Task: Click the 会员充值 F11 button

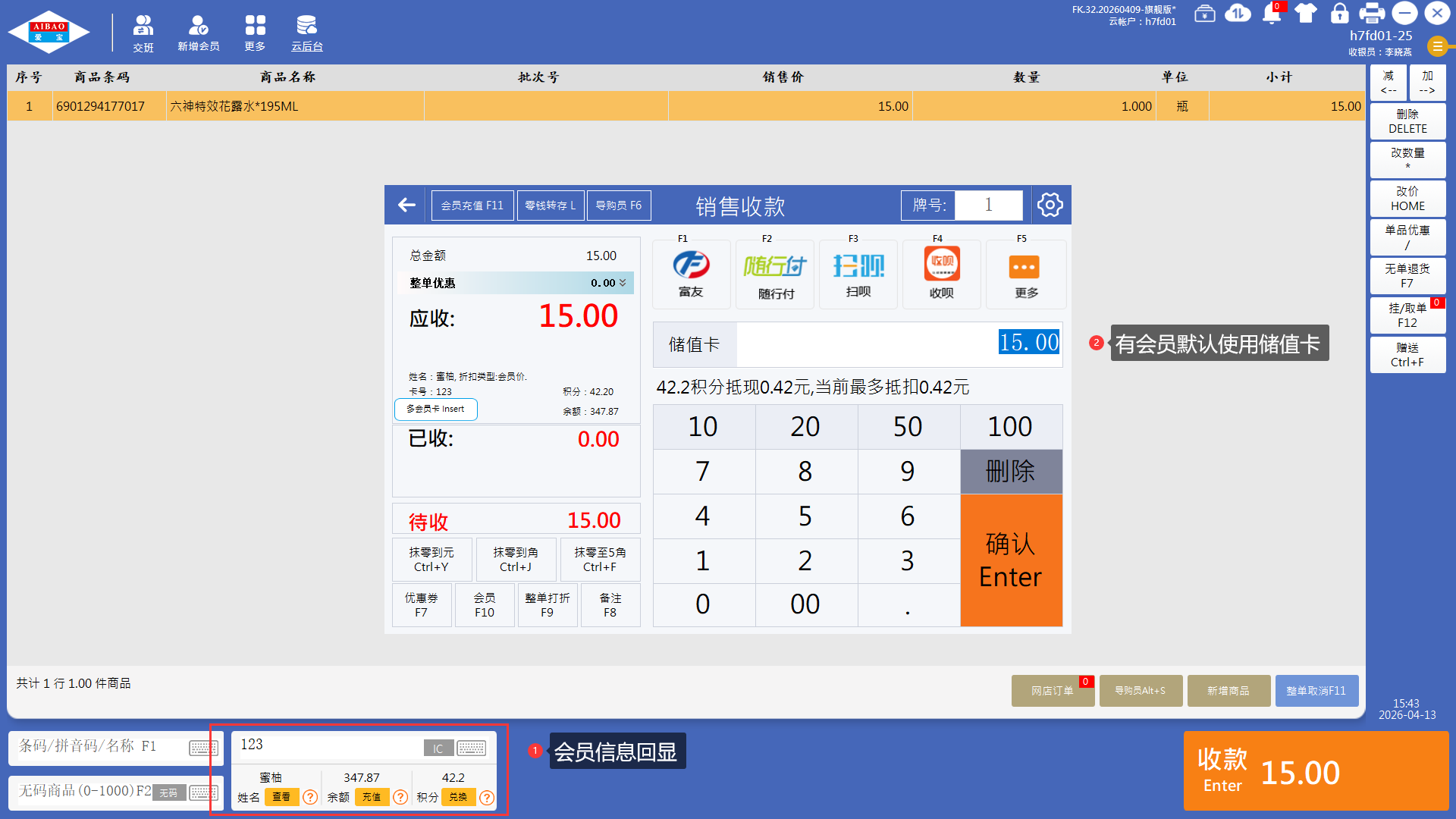Action: tap(472, 205)
